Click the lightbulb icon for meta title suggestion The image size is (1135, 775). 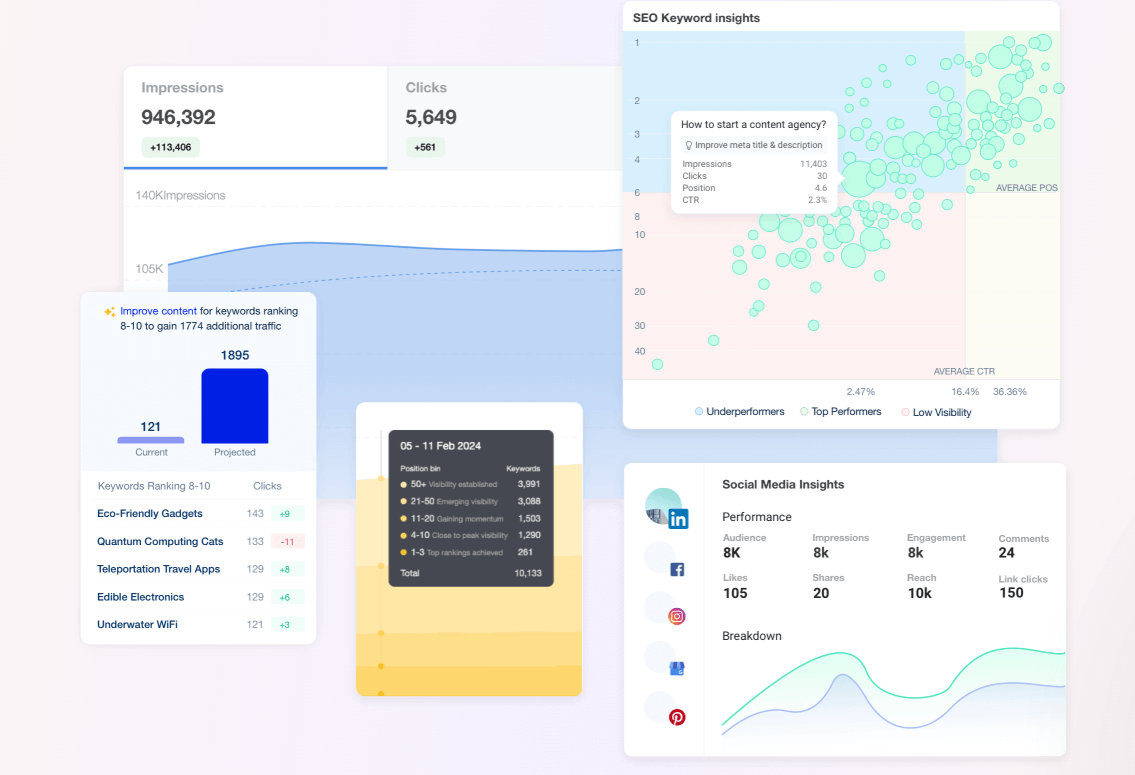[689, 145]
